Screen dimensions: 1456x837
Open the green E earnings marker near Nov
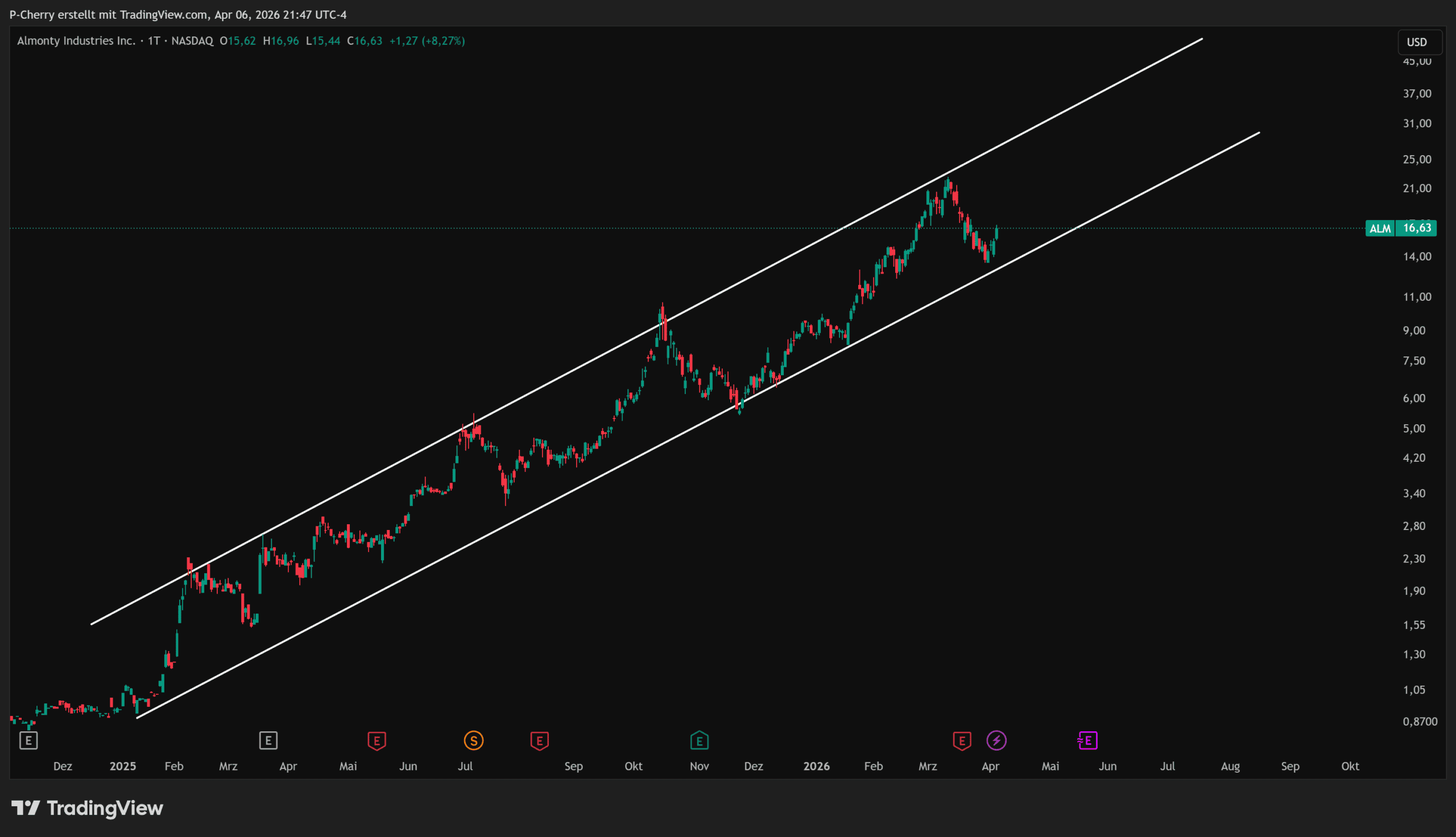(x=699, y=740)
